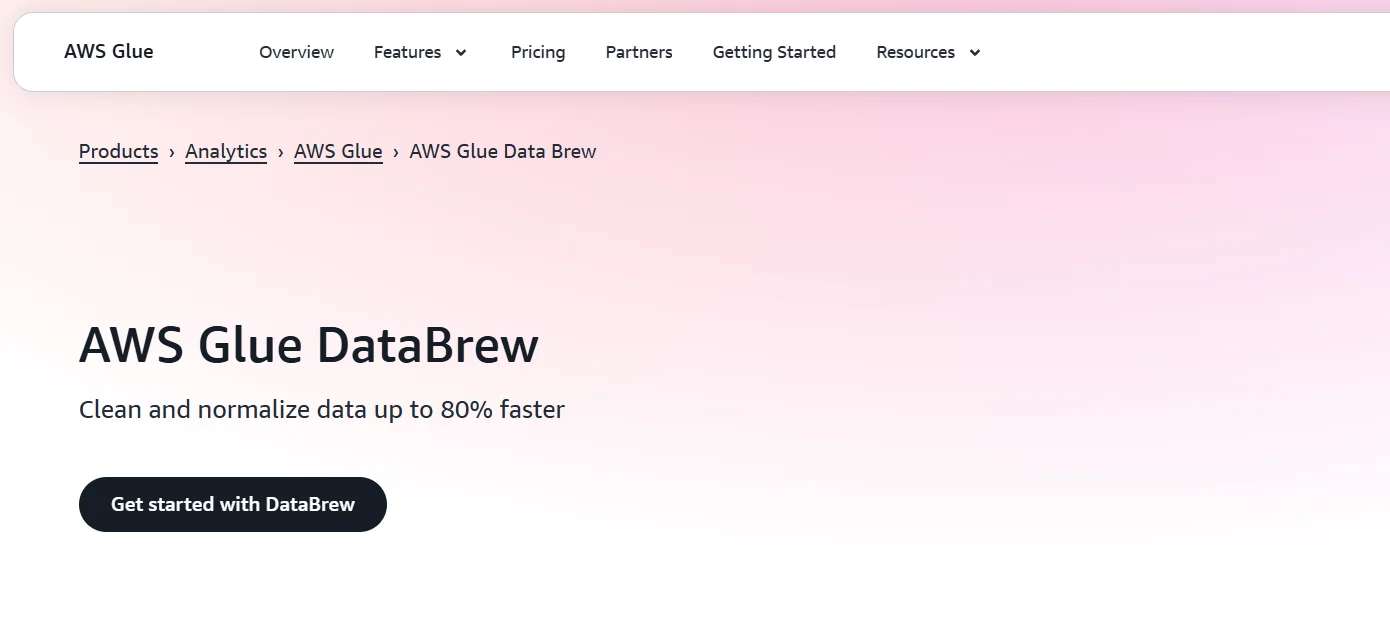Open the Features dropdown menu
1390x622 pixels.
(x=407, y=52)
